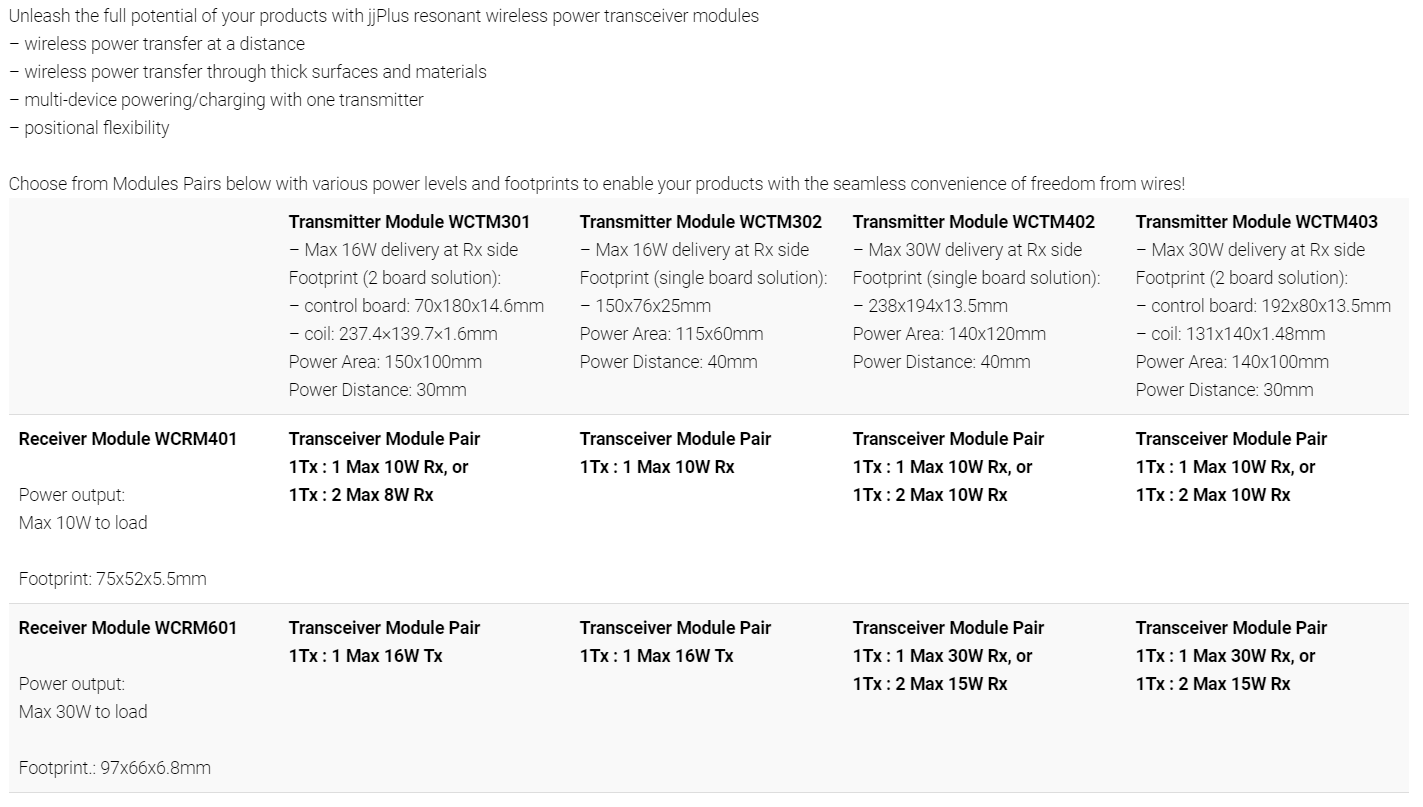Click "Footprint: 75x52x5.5mm" text
This screenshot has width=1423, height=807.
click(x=112, y=579)
